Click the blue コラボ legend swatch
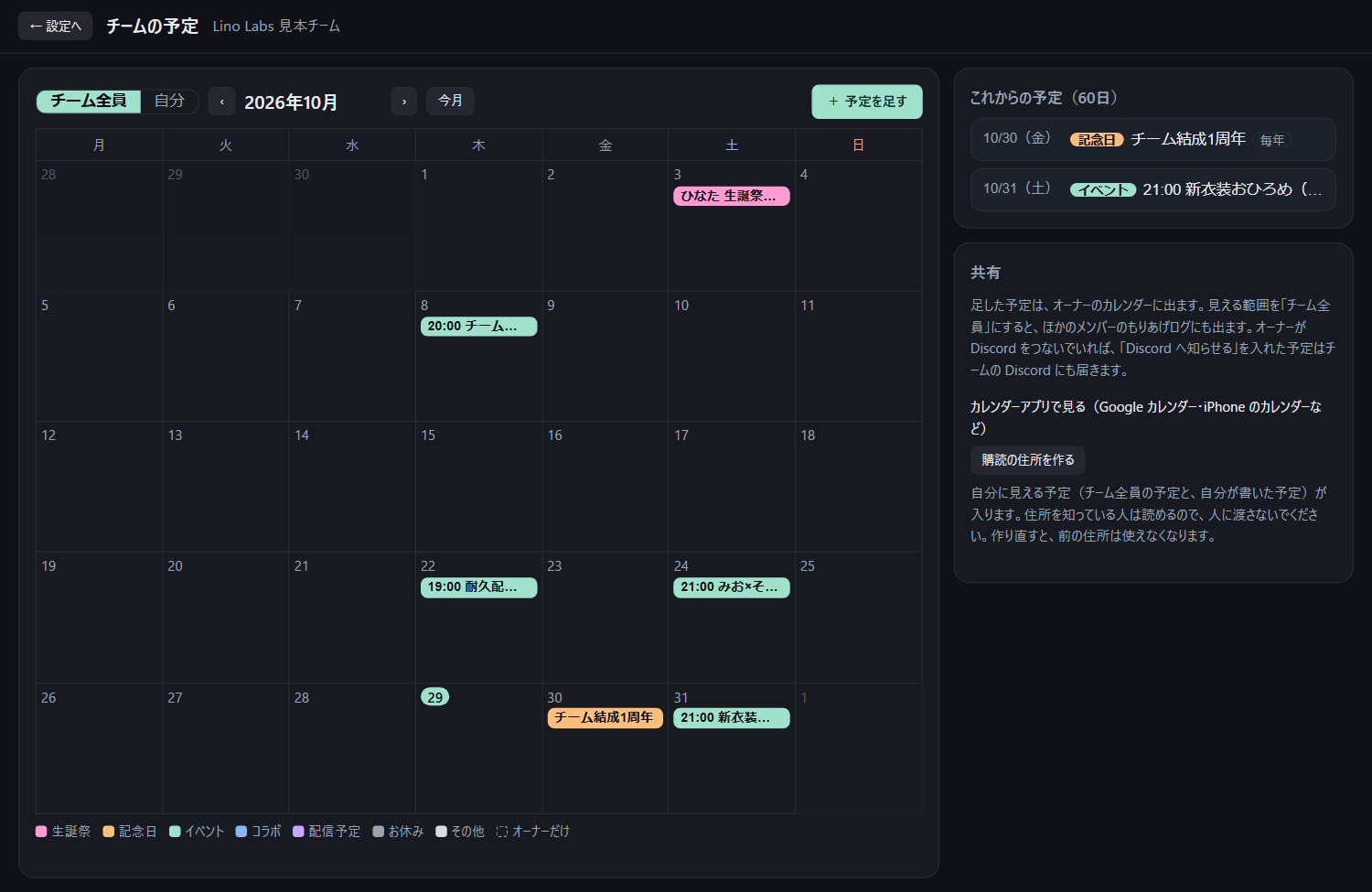 (x=241, y=832)
